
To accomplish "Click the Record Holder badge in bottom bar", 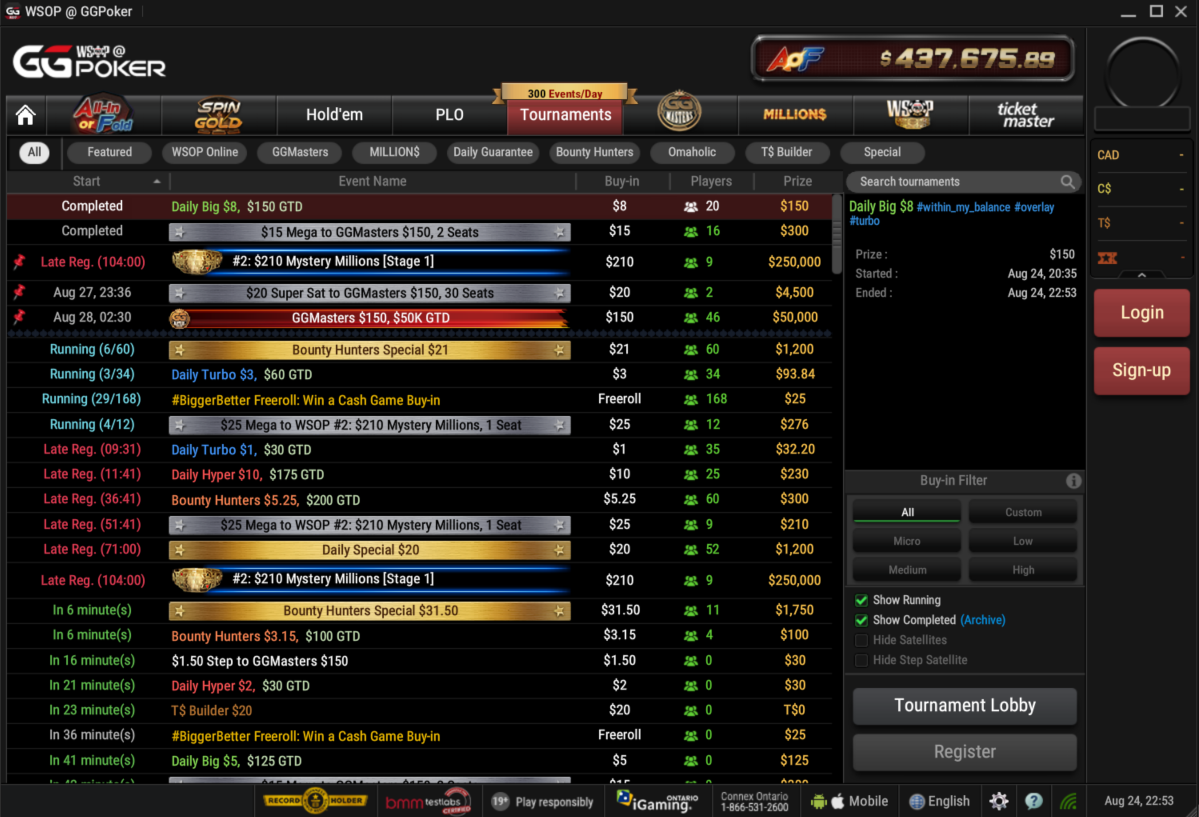I will 315,801.
